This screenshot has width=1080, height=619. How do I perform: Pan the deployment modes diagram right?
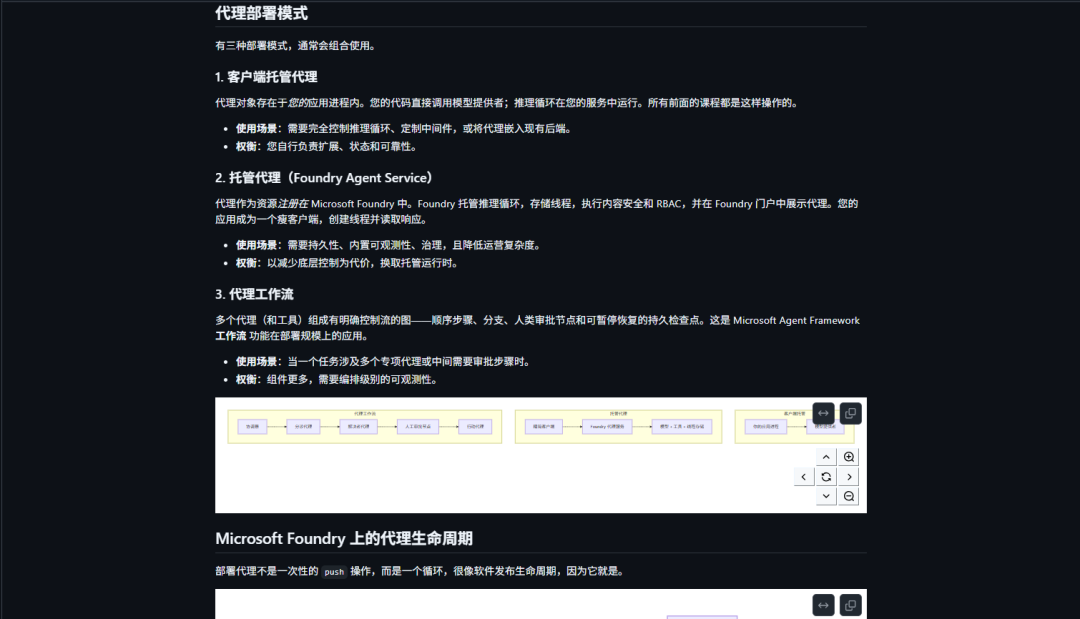tap(849, 476)
